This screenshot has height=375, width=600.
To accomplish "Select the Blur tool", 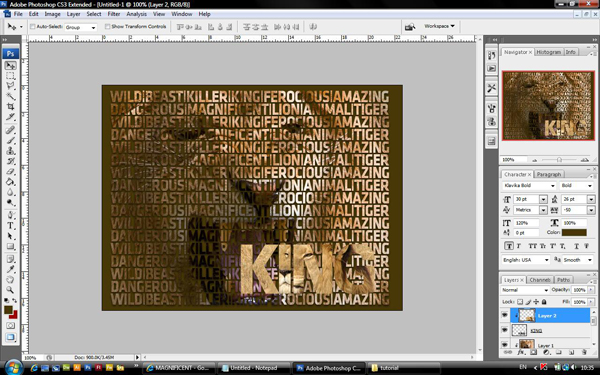I will 10,192.
